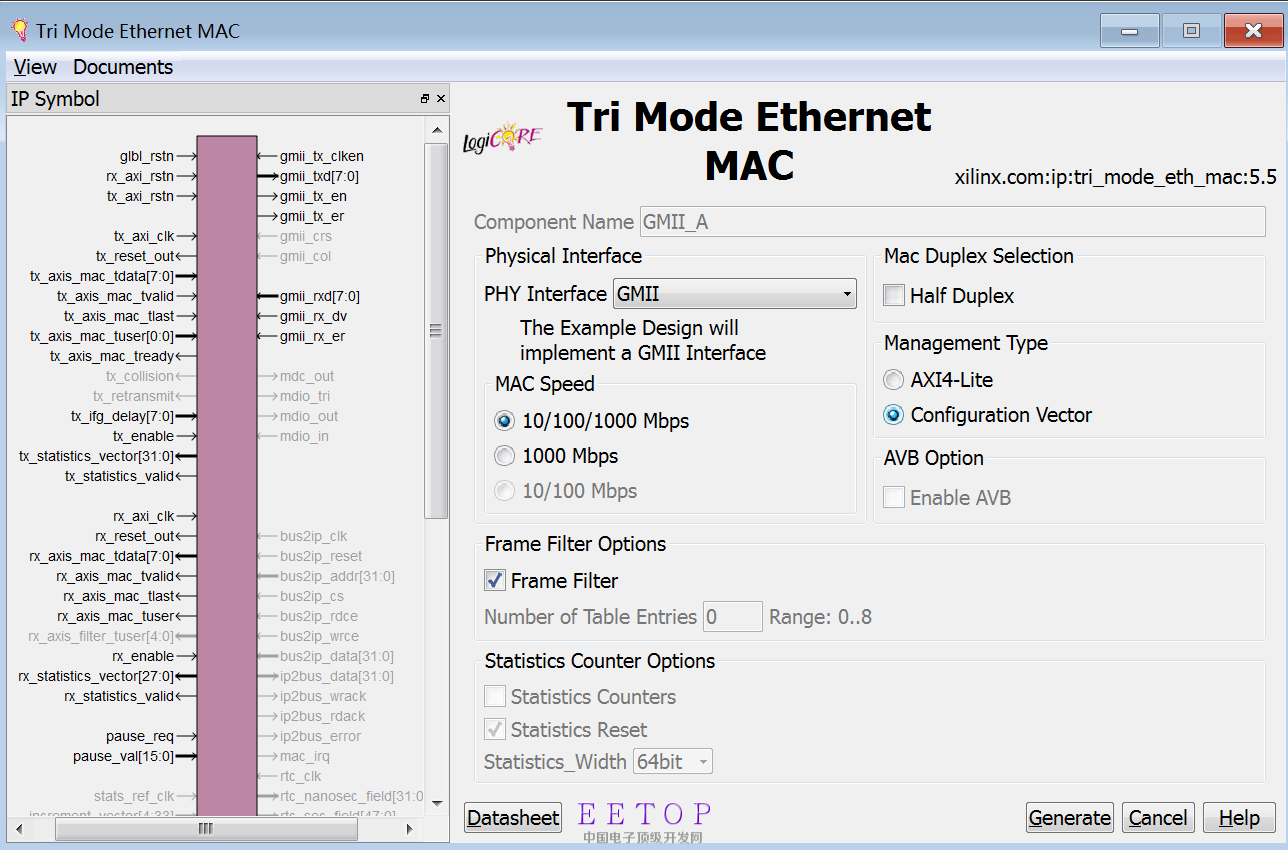The width and height of the screenshot is (1288, 850).
Task: Click the Generate button
Action: (x=1070, y=818)
